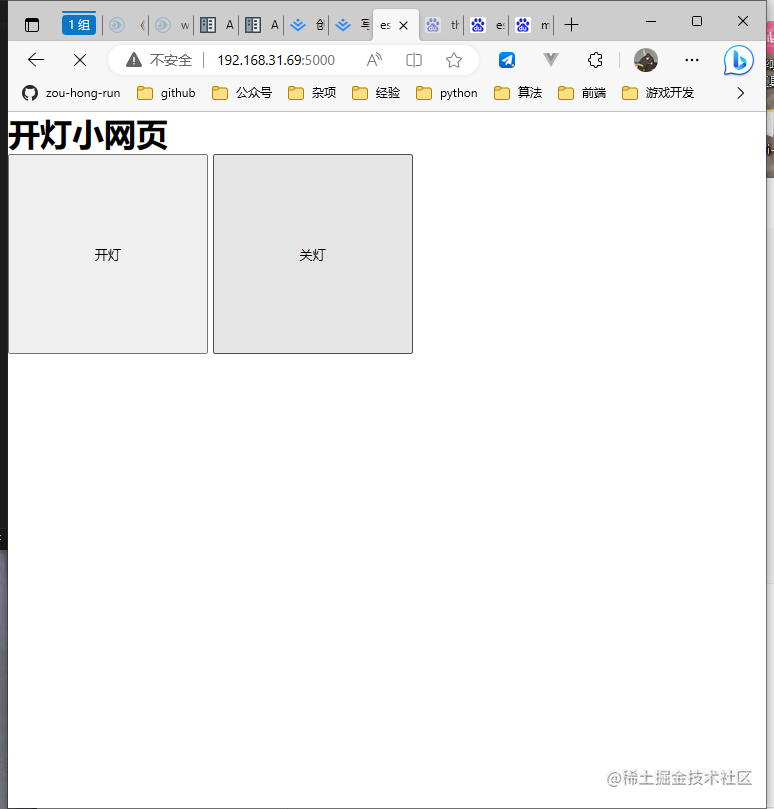Viewport: 774px width, 809px height.
Task: Open Read aloud from the address bar
Action: click(374, 60)
